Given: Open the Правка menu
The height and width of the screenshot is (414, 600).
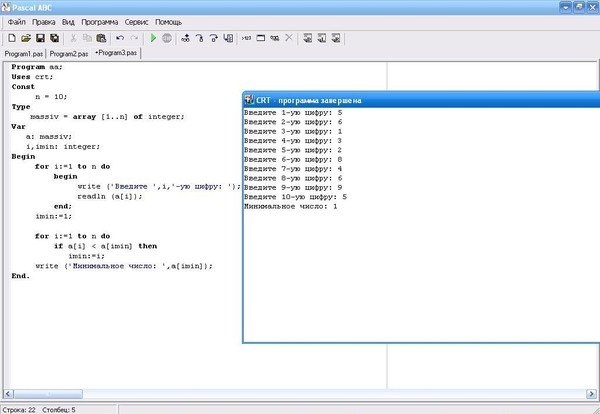Looking at the screenshot, I should pyautogui.click(x=44, y=22).
